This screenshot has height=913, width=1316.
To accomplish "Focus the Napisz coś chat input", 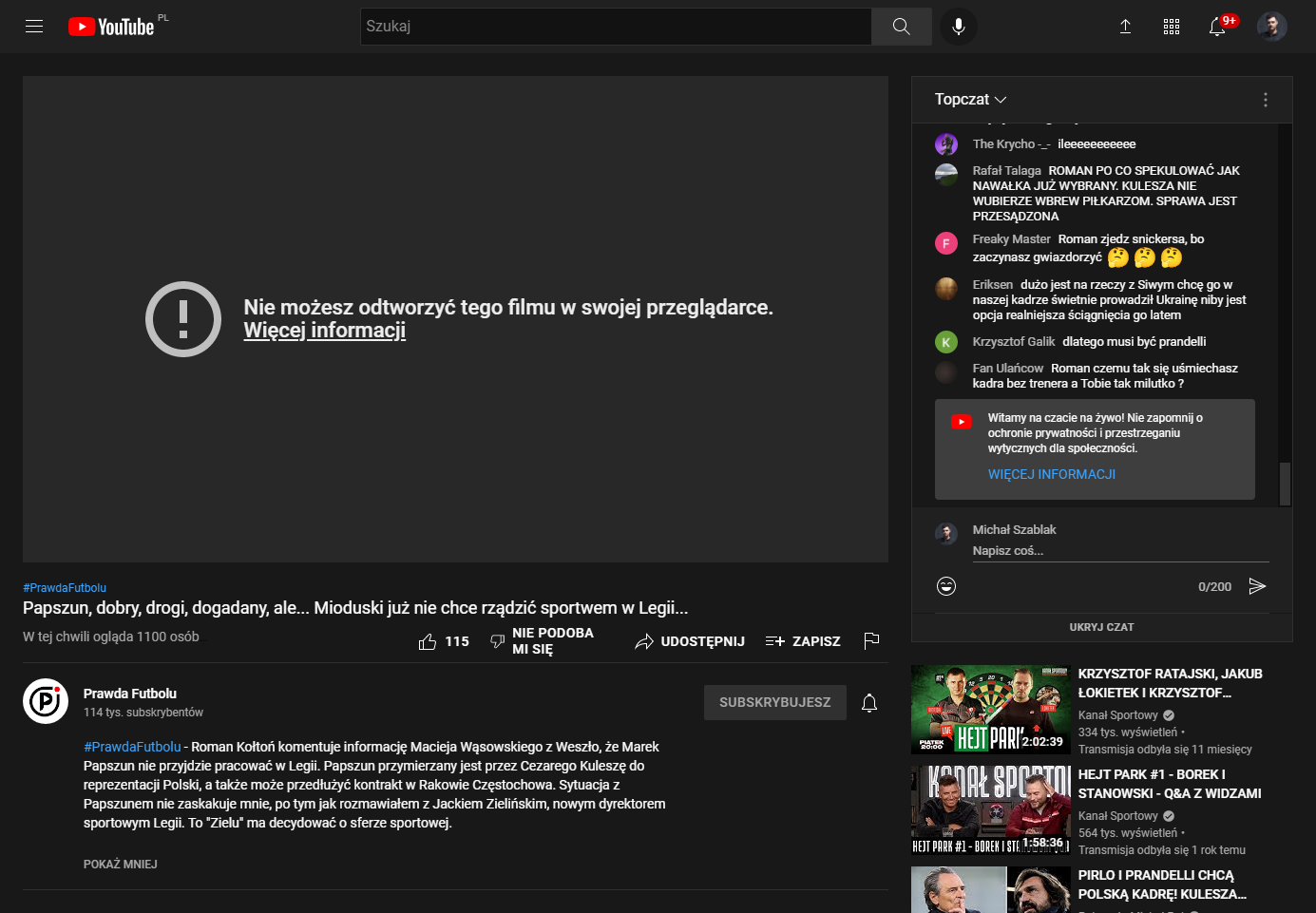I will pyautogui.click(x=1120, y=551).
